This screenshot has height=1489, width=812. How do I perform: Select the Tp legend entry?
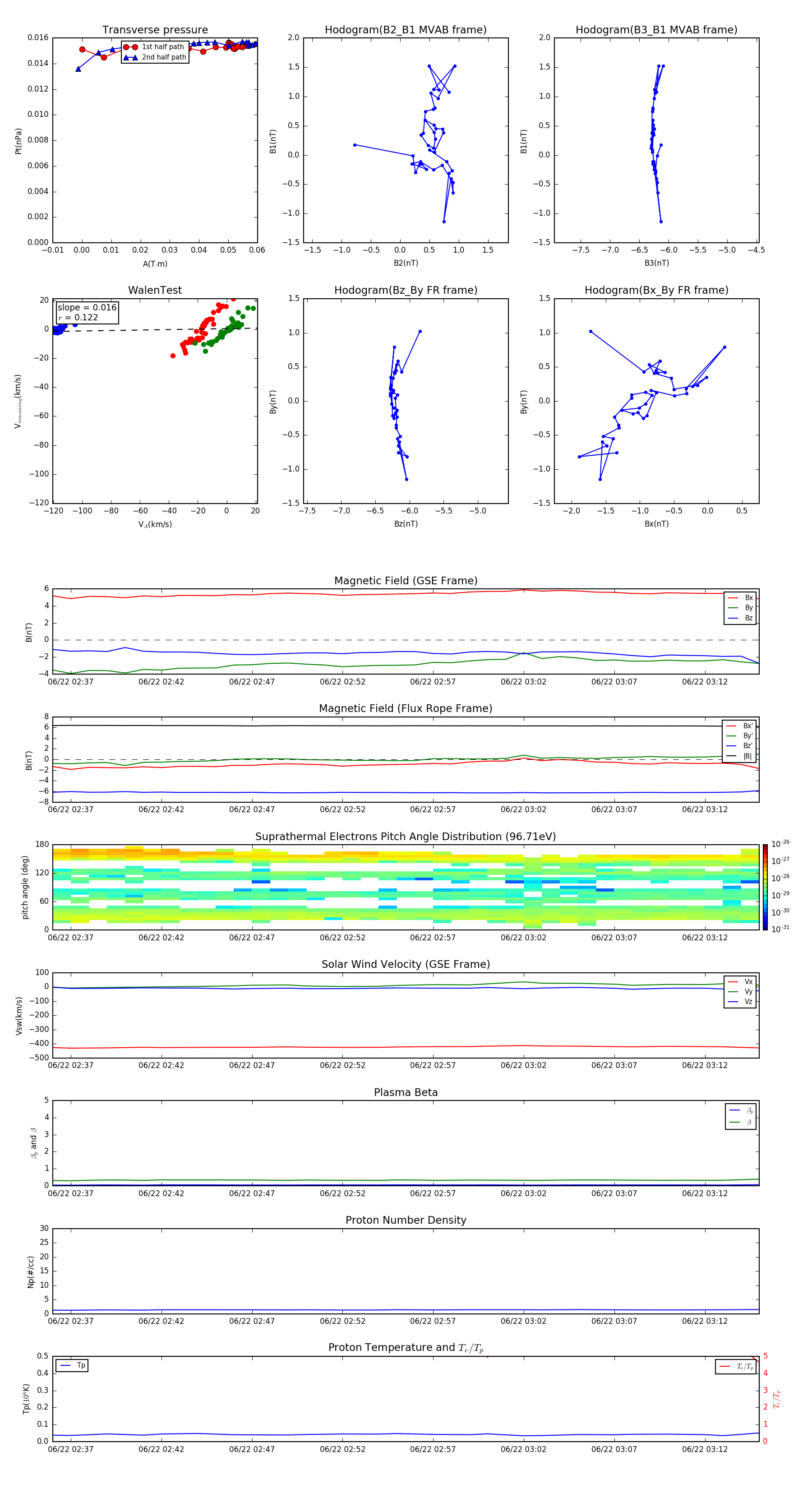tap(72, 1365)
